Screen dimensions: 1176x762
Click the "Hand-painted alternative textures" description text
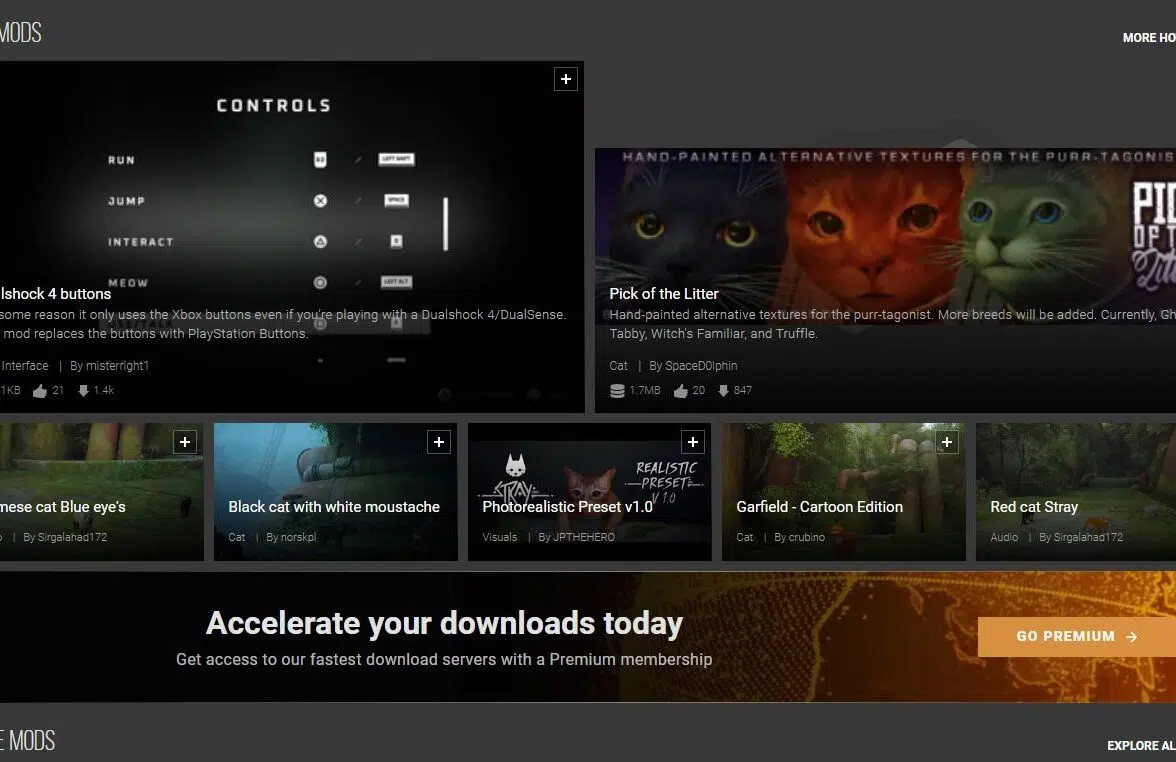(892, 324)
